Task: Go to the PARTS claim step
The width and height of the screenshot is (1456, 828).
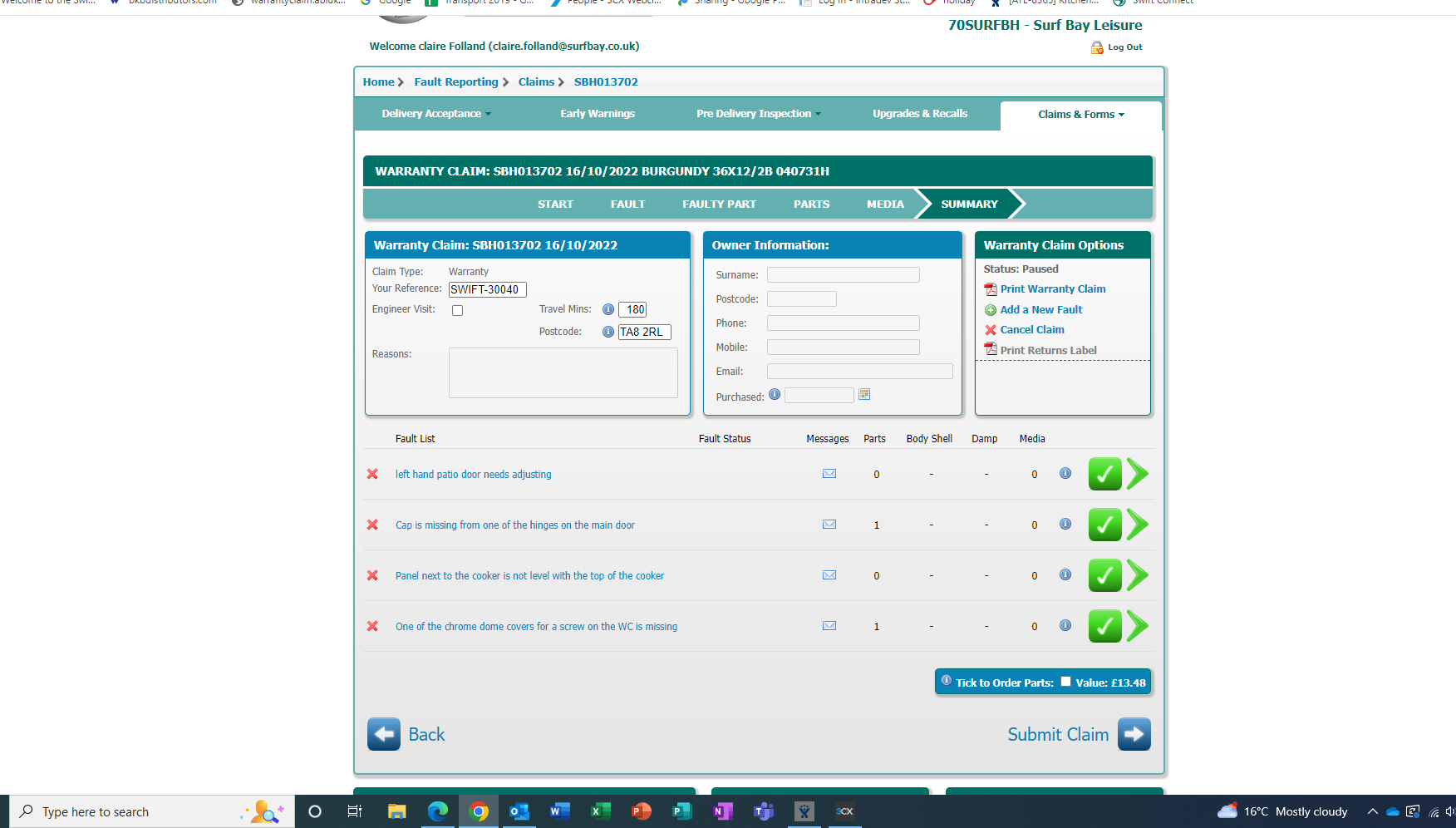Action: [x=812, y=204]
